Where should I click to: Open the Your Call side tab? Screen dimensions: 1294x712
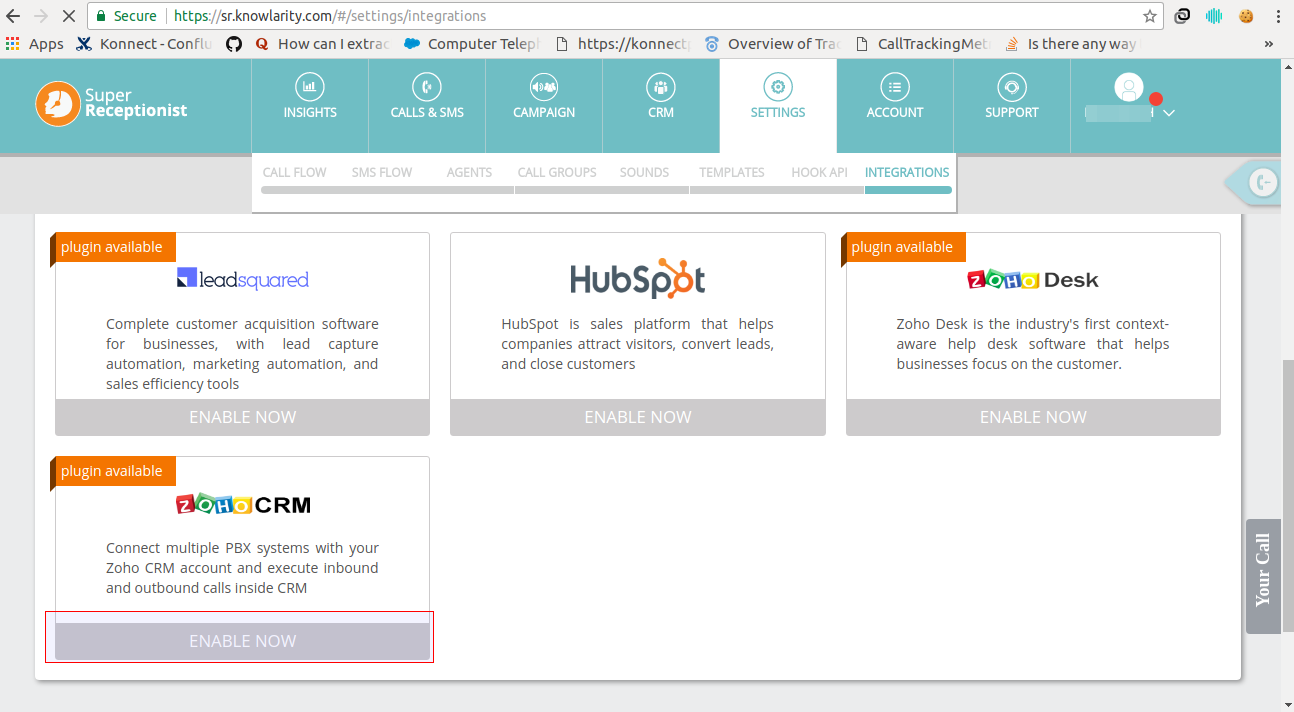(1263, 576)
